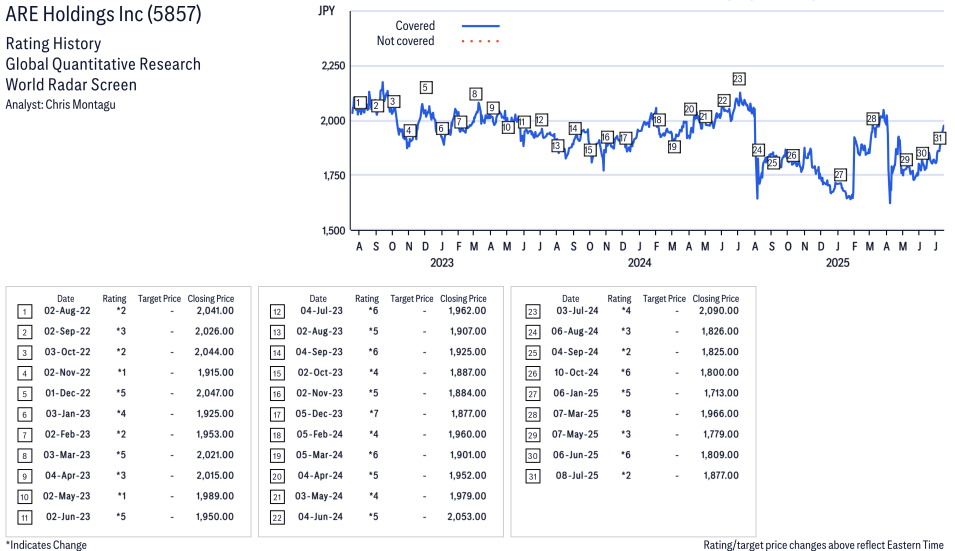955x551 pixels.
Task: Click closing price 1,713.00
Action: [x=721, y=393]
